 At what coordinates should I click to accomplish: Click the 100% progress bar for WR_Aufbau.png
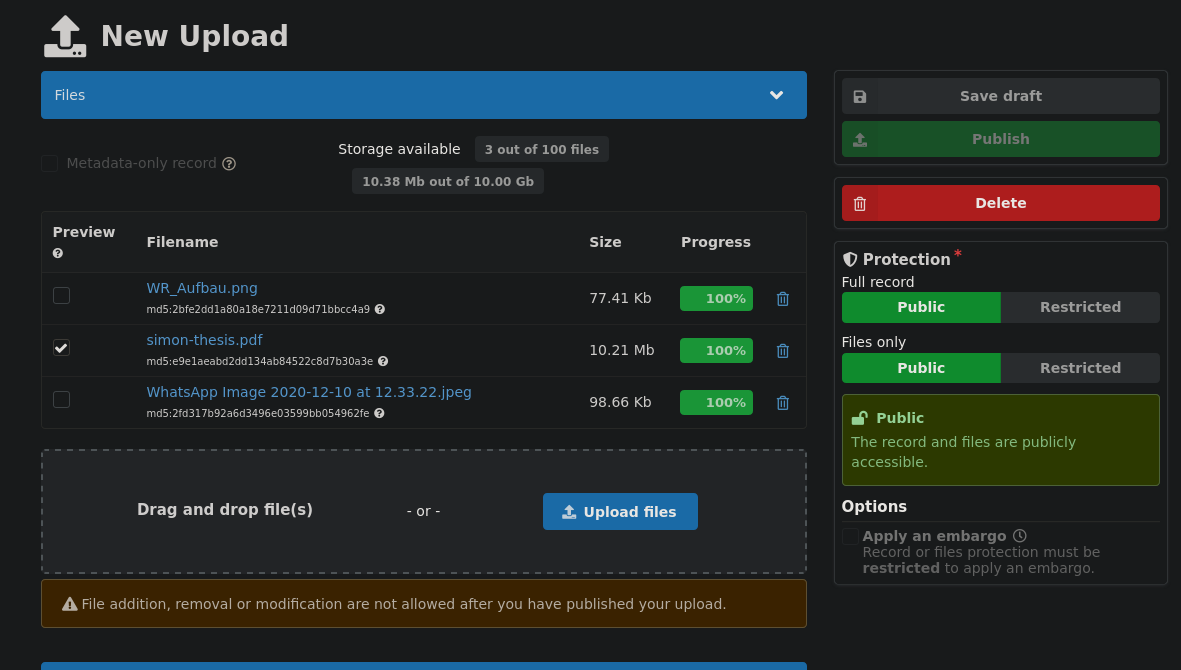pyautogui.click(x=716, y=298)
